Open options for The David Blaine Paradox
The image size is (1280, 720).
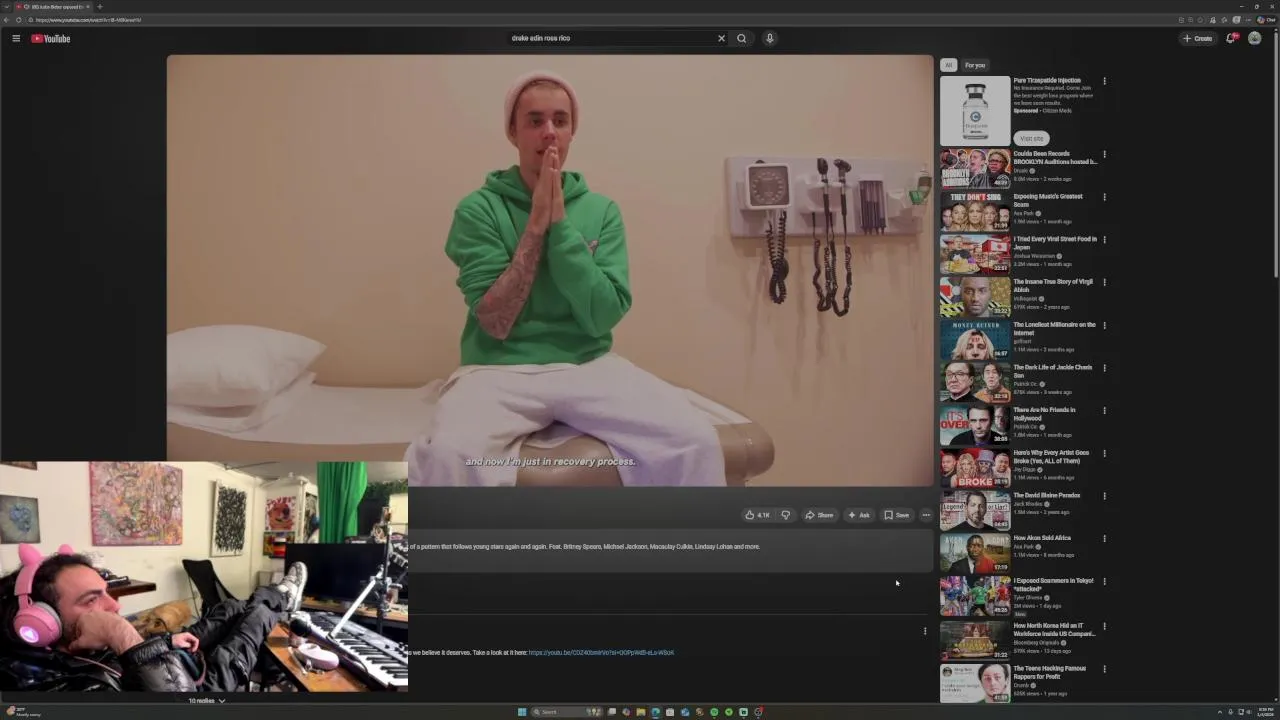pyautogui.click(x=1105, y=496)
